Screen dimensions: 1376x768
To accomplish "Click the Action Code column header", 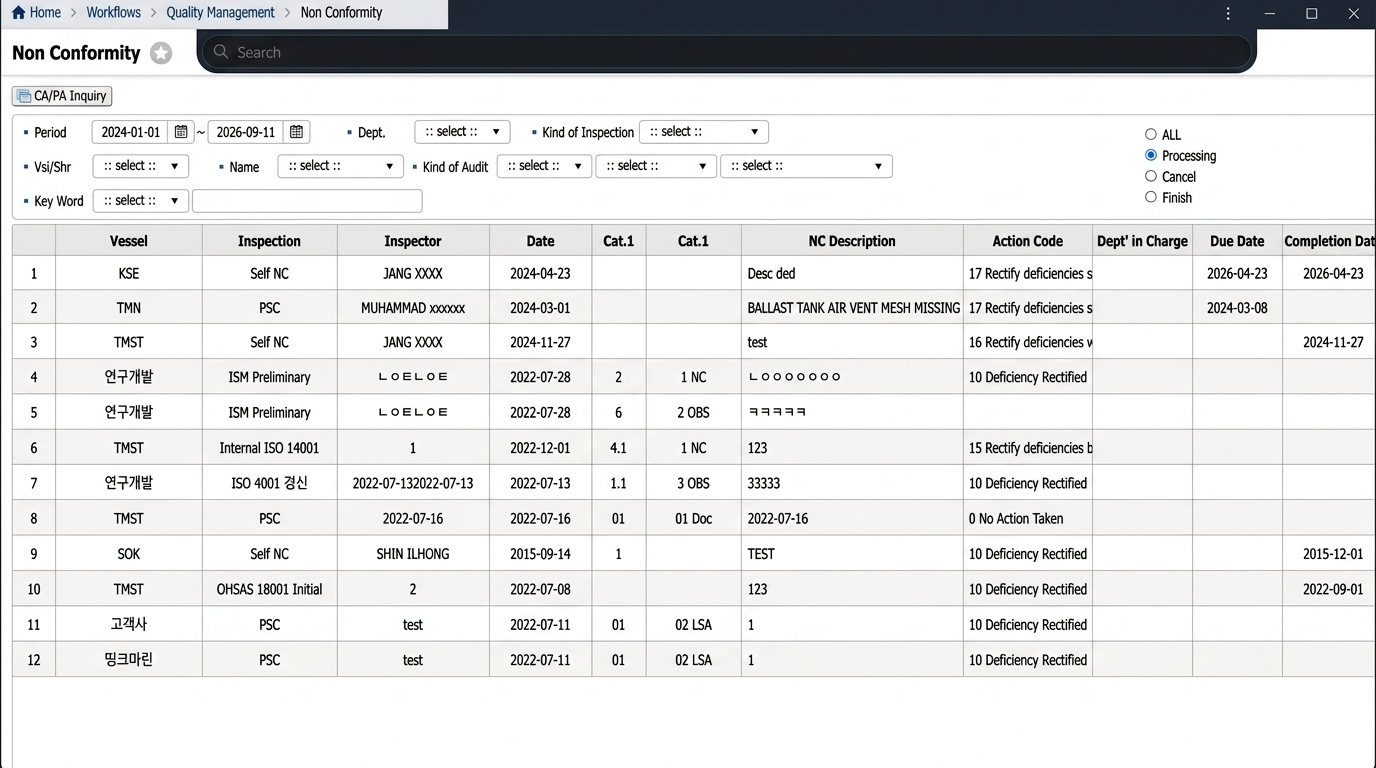I will (1028, 241).
